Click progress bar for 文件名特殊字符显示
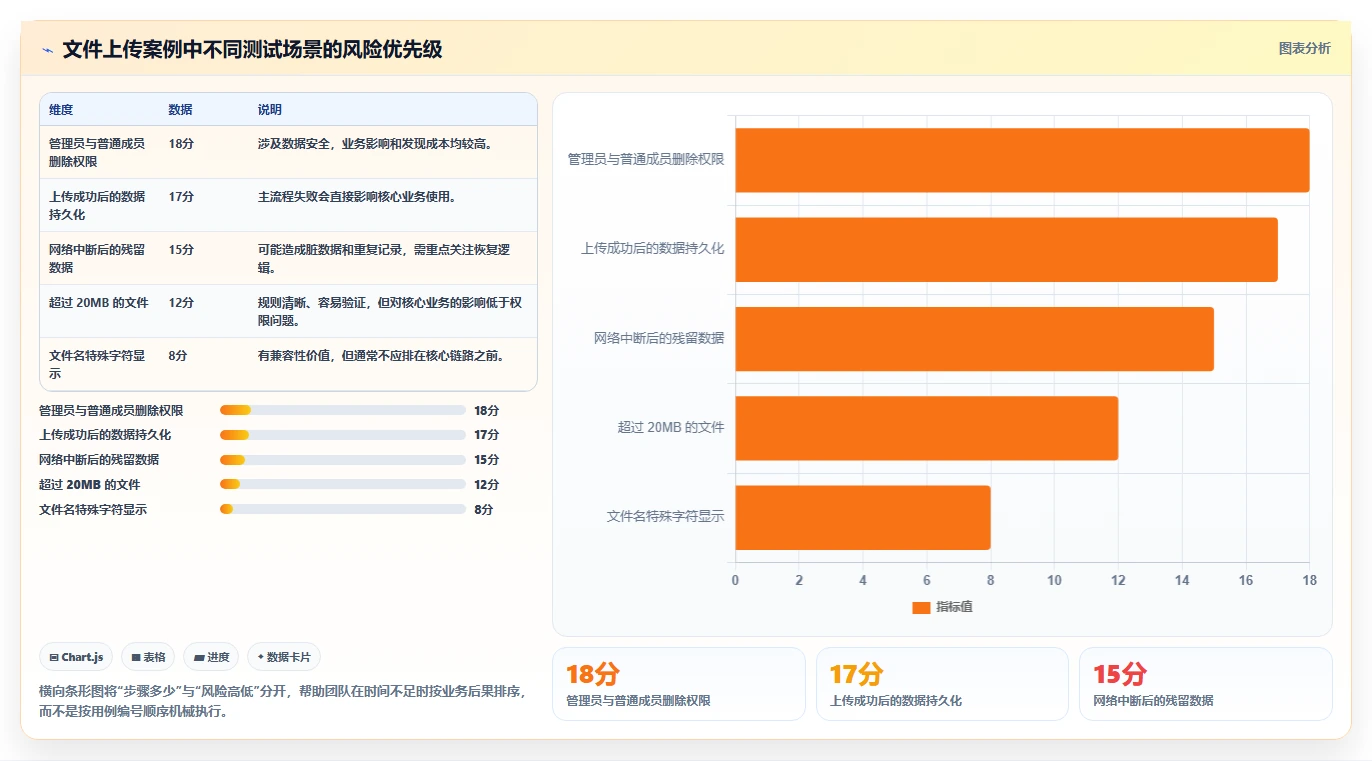 (x=343, y=510)
